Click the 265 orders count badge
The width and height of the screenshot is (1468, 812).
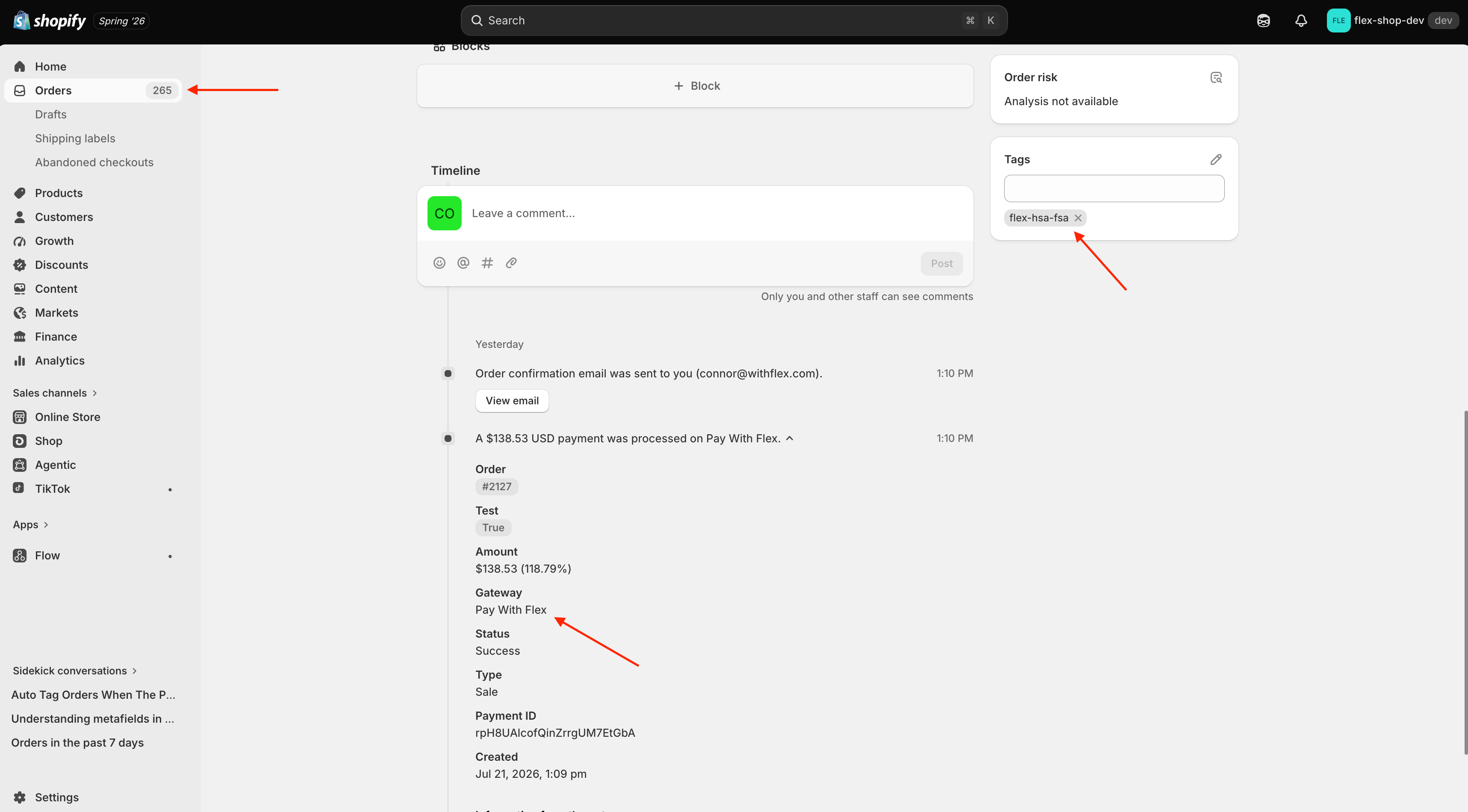(162, 91)
